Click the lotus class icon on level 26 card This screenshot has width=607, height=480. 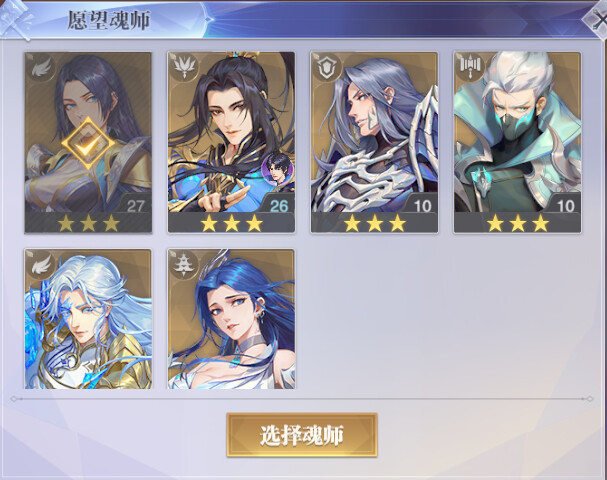pyautogui.click(x=184, y=68)
